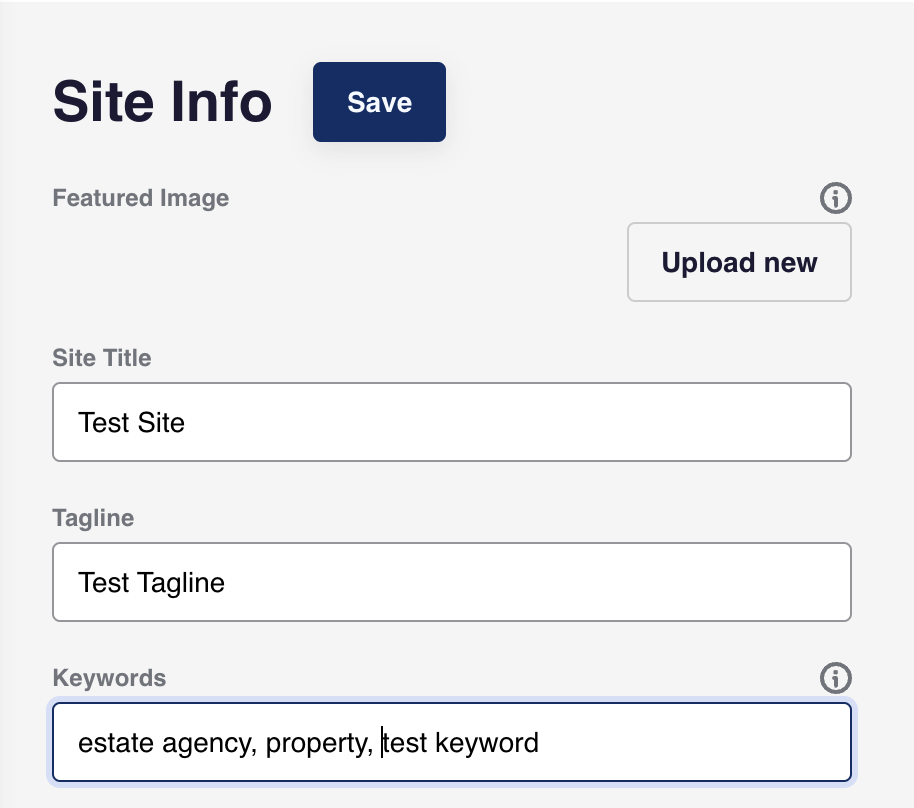The width and height of the screenshot is (914, 808).
Task: Focus the Tagline input field
Action: pyautogui.click(x=451, y=582)
